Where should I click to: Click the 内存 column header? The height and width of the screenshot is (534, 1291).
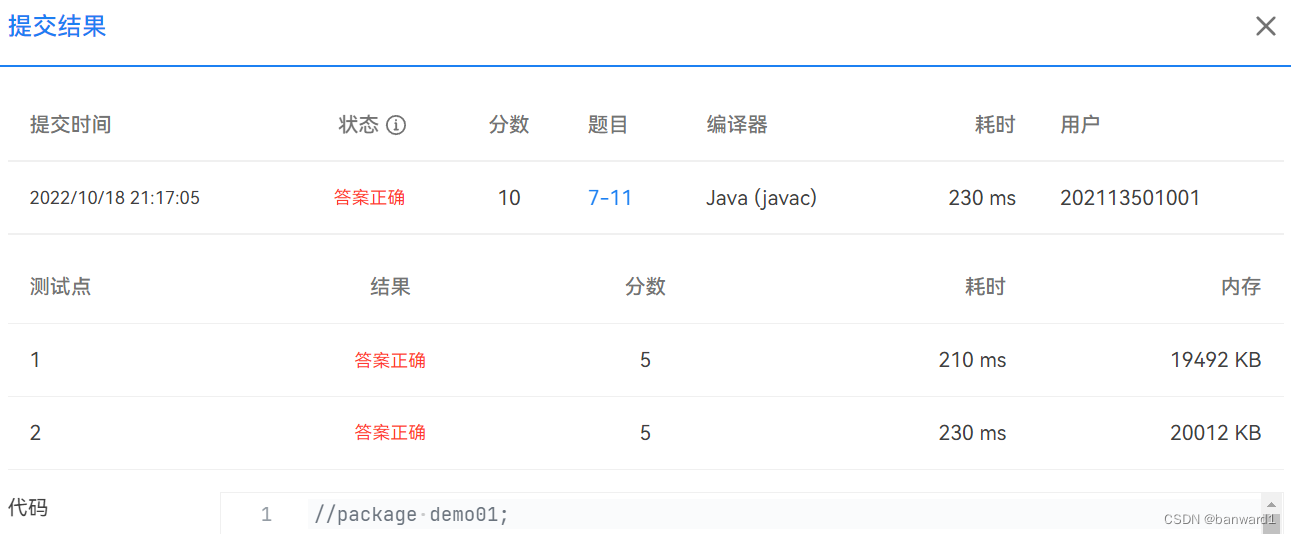click(x=1241, y=287)
